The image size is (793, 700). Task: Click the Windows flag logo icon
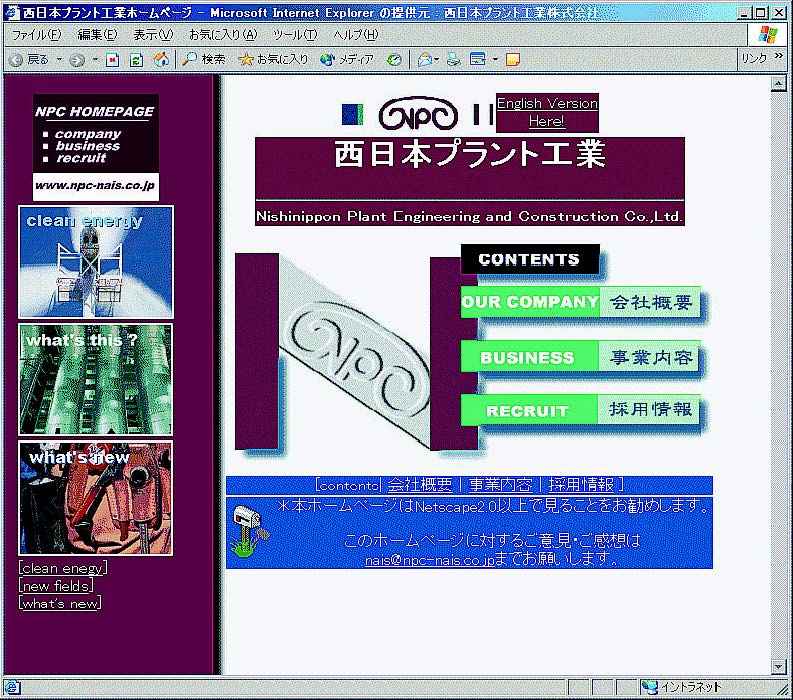[x=768, y=35]
